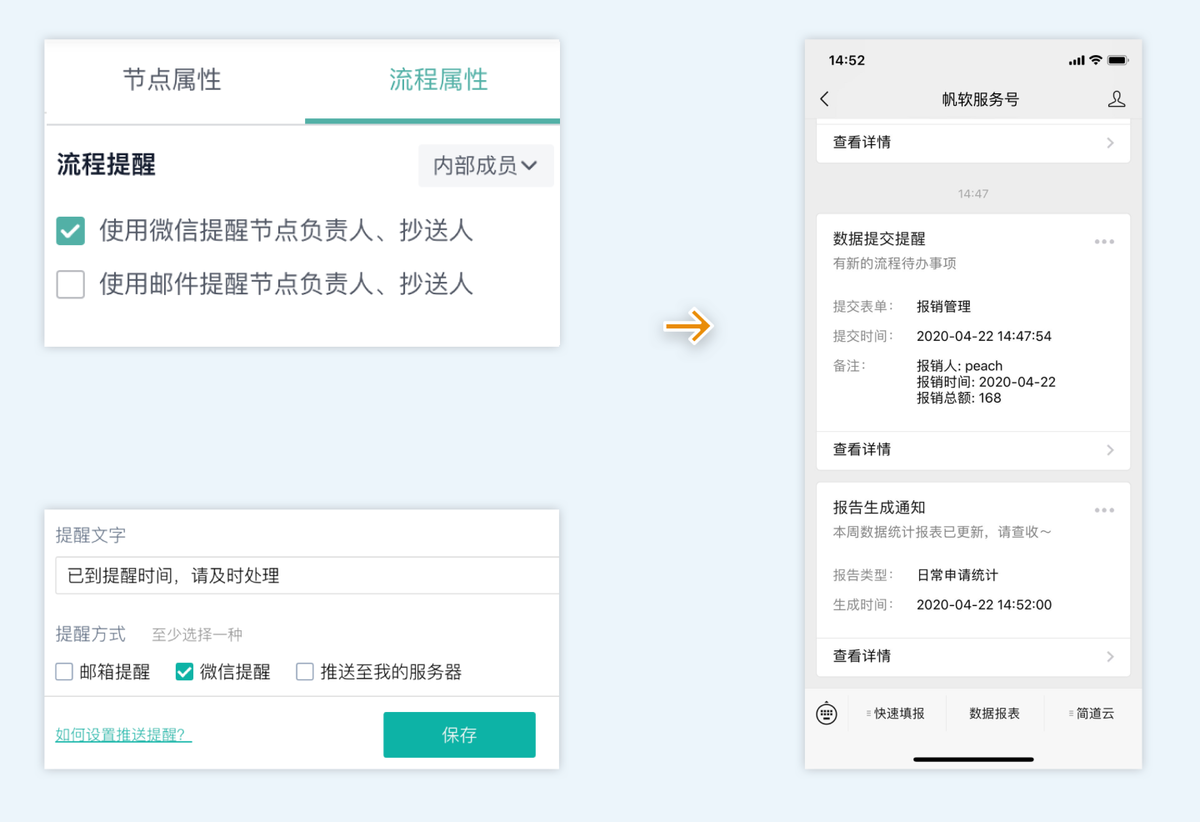This screenshot has width=1200, height=822.
Task: Enable 推送至我的服务器 option
Action: [x=304, y=671]
